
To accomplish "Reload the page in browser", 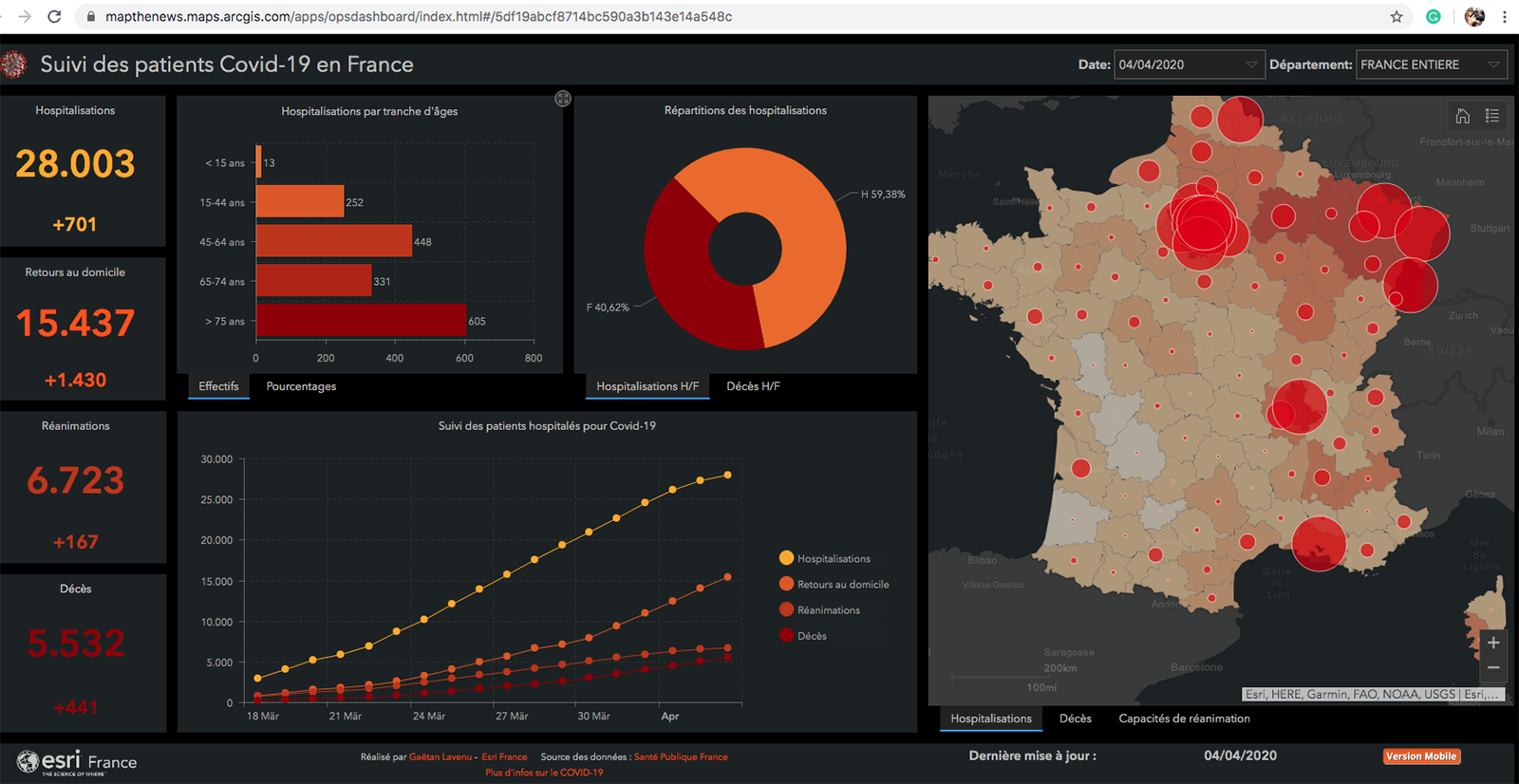I will (x=54, y=16).
